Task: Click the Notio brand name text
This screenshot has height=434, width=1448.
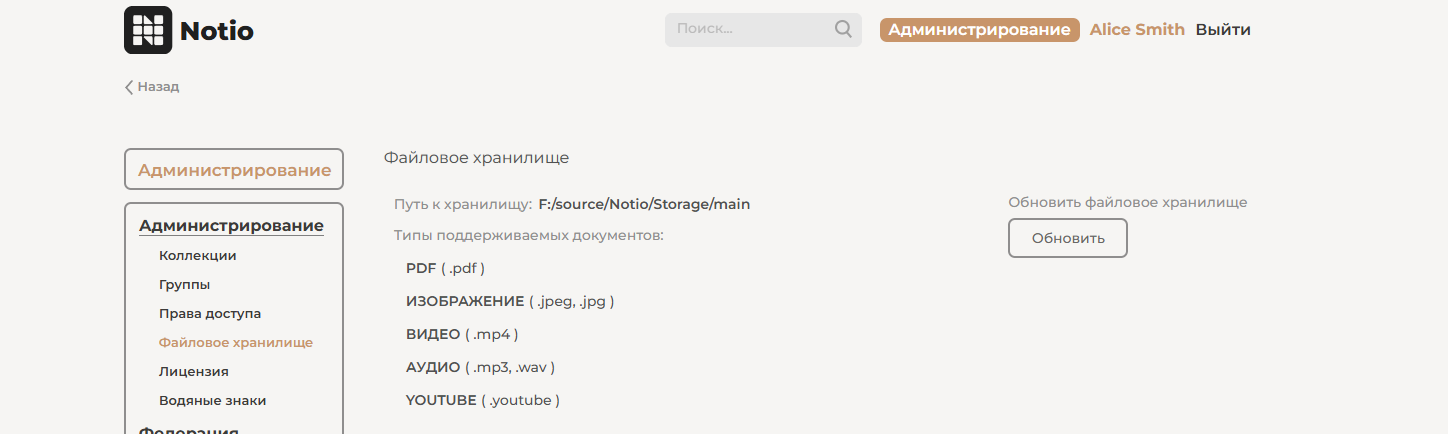Action: [x=216, y=31]
